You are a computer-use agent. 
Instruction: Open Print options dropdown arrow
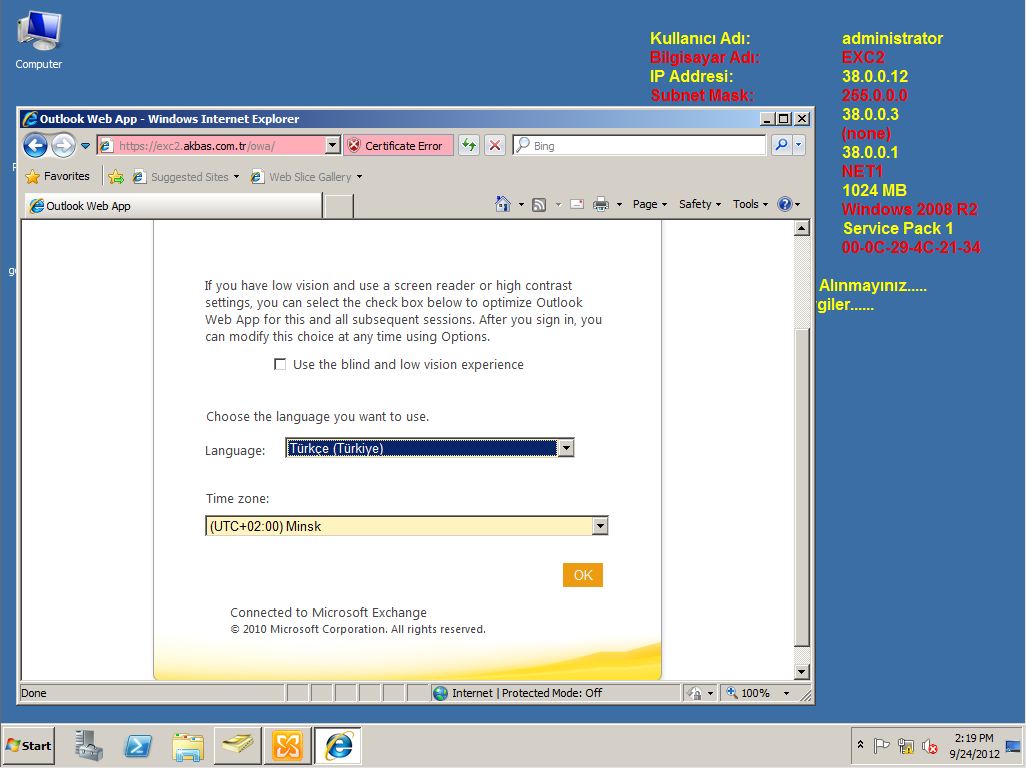pos(619,205)
